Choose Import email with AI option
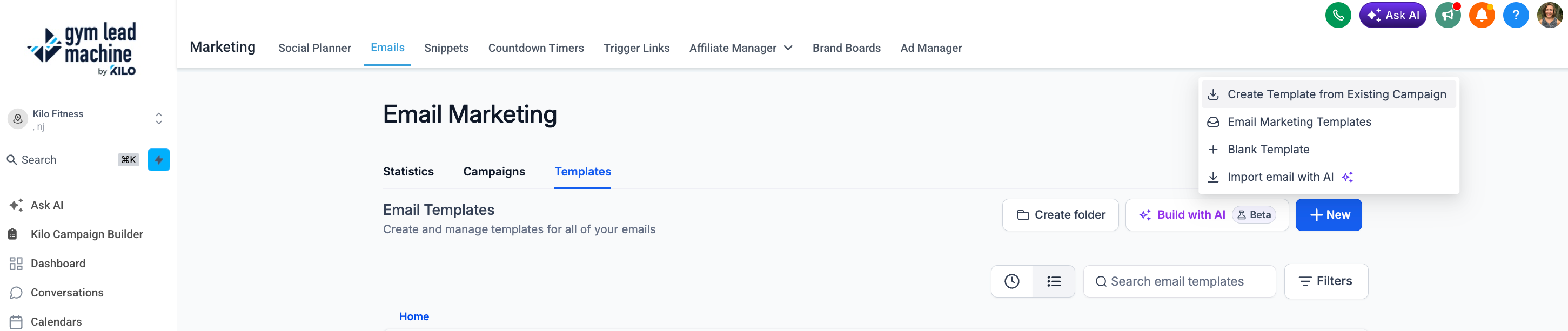 click(1280, 177)
